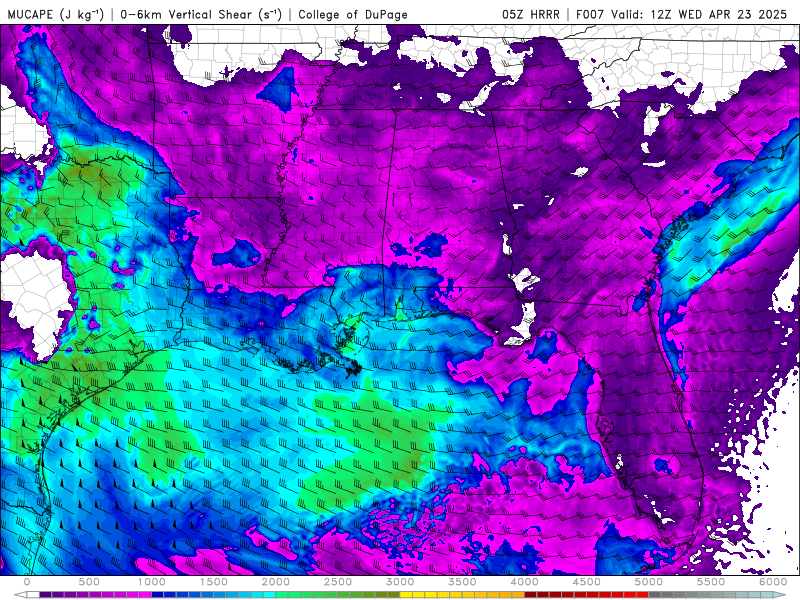
Task: Click the 2000 label on the colorbar
Action: point(276,582)
